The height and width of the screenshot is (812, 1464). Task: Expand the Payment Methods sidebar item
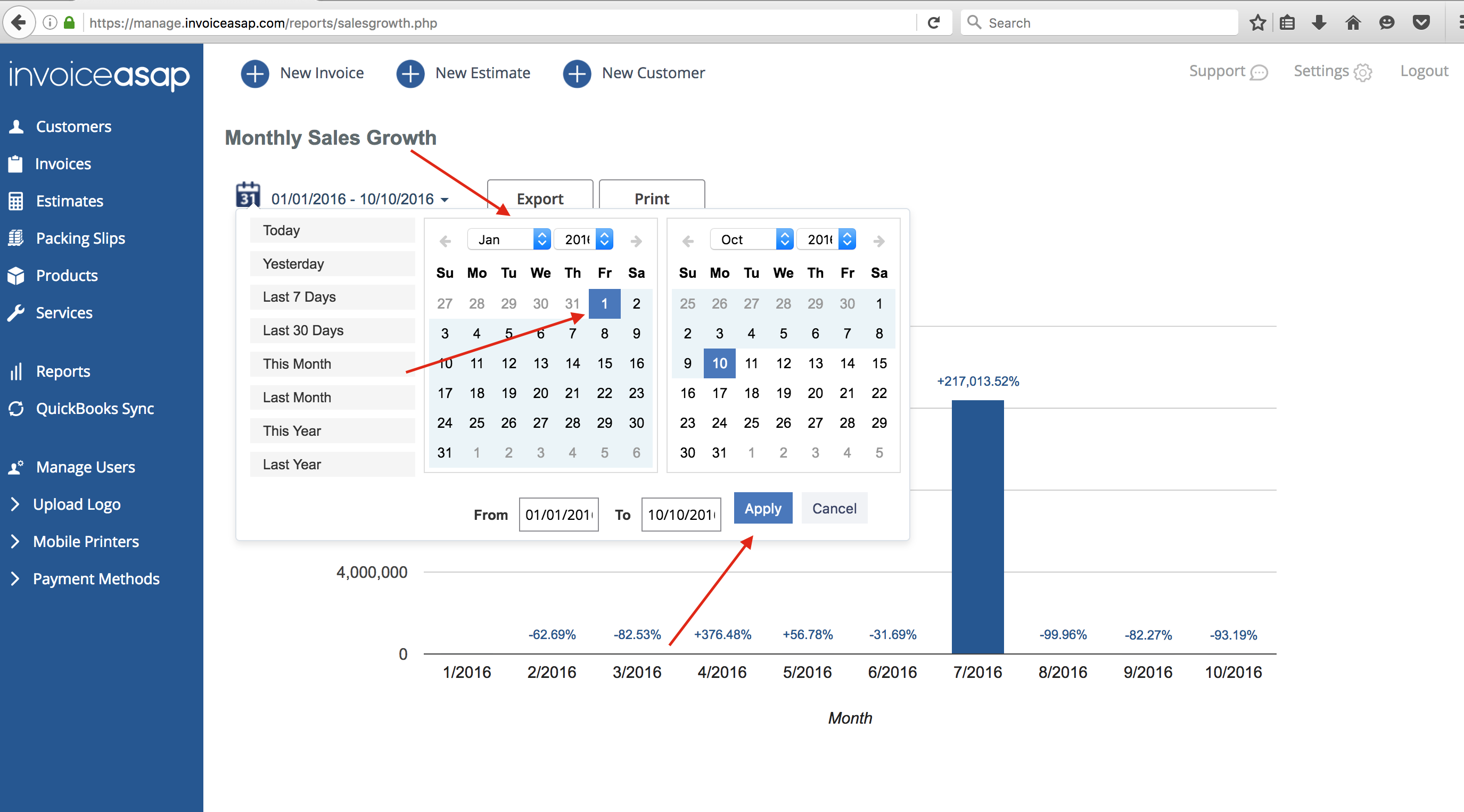95,578
